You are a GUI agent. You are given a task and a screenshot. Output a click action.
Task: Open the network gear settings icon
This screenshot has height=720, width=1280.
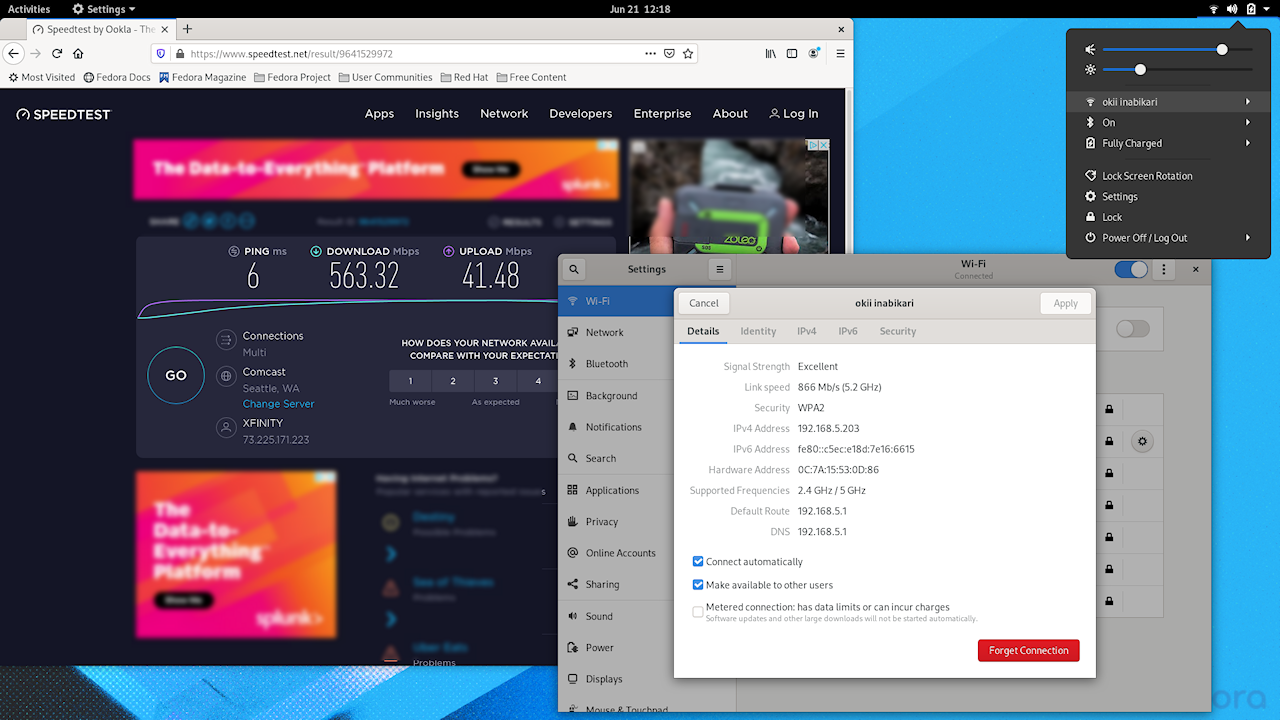click(x=1142, y=441)
